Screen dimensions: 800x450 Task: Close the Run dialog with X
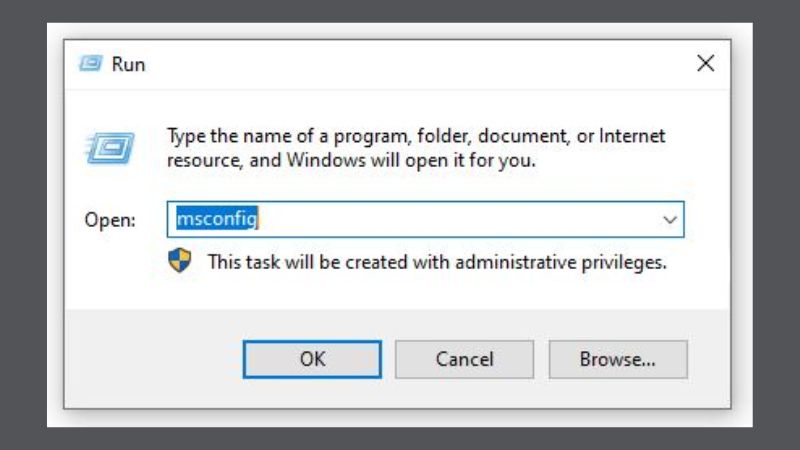pos(705,63)
